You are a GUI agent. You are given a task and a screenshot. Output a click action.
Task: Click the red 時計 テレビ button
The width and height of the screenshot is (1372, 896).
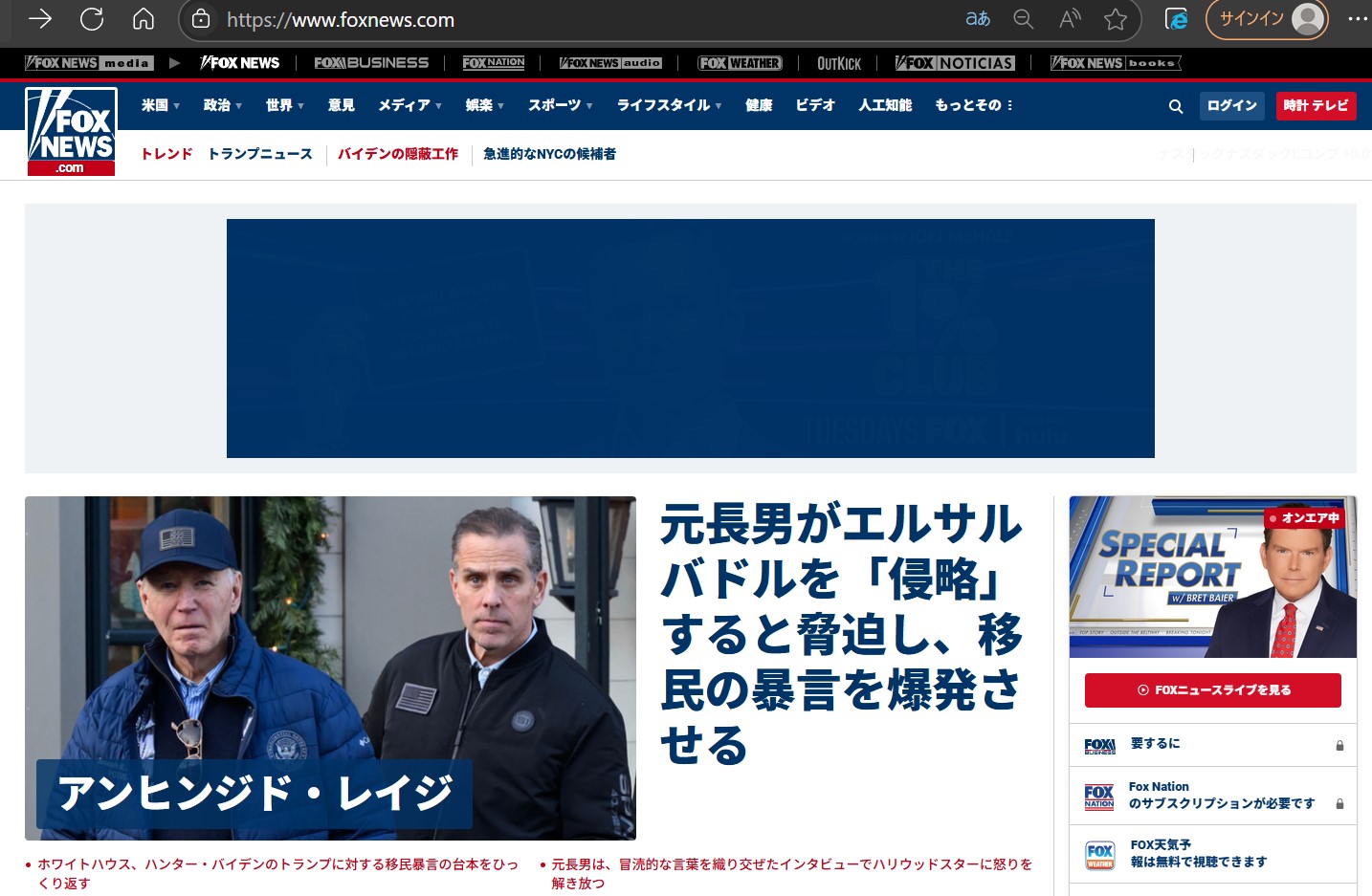point(1317,105)
